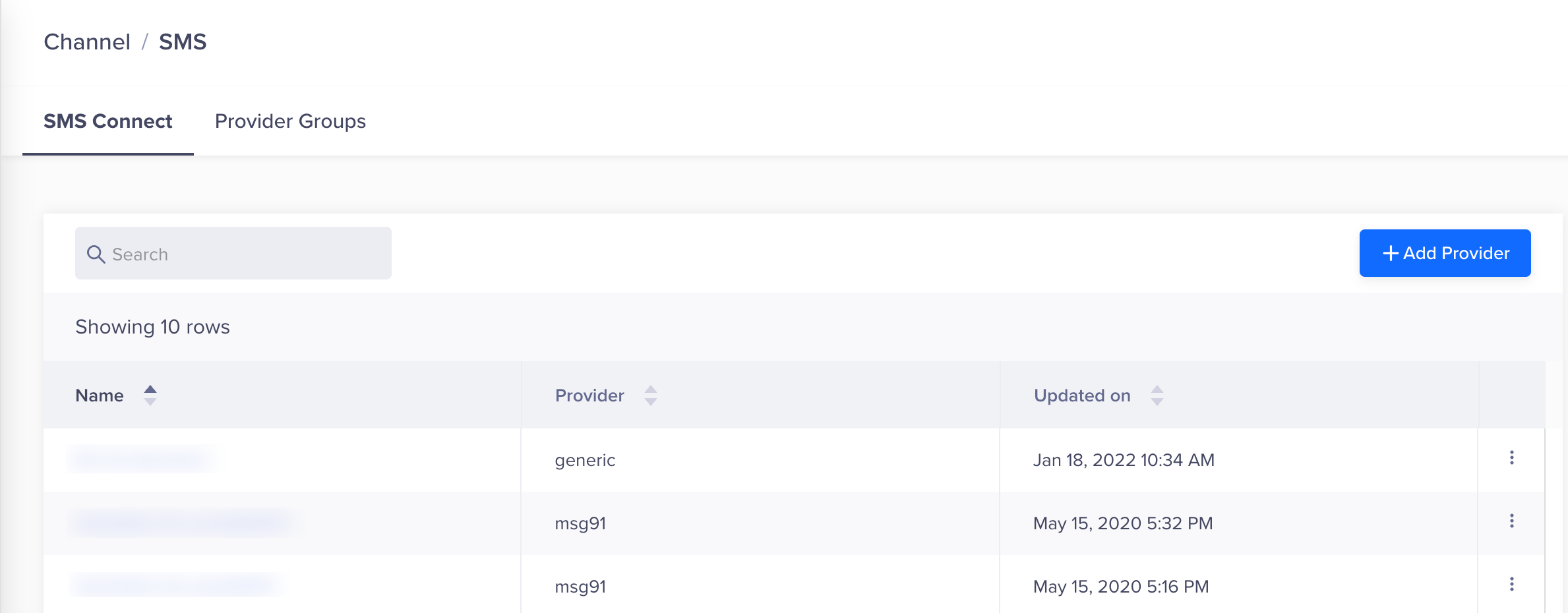Click the sort arrows beside Provider header
The width and height of the screenshot is (1568, 613).
tap(650, 395)
